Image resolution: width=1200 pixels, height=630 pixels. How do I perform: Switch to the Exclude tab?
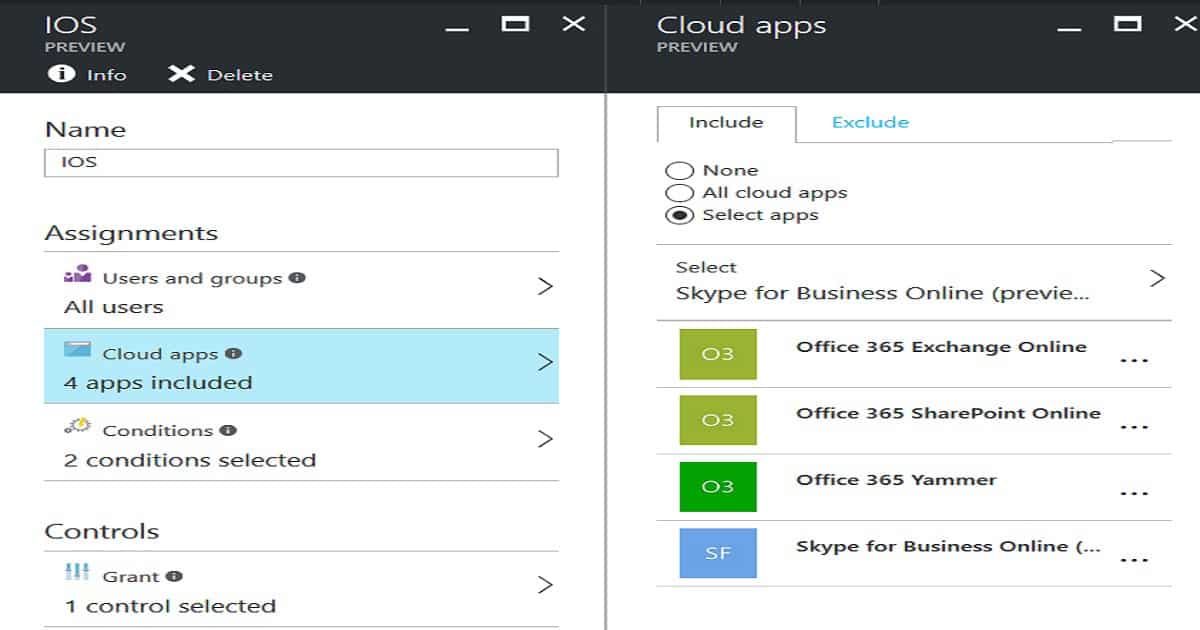pos(870,123)
